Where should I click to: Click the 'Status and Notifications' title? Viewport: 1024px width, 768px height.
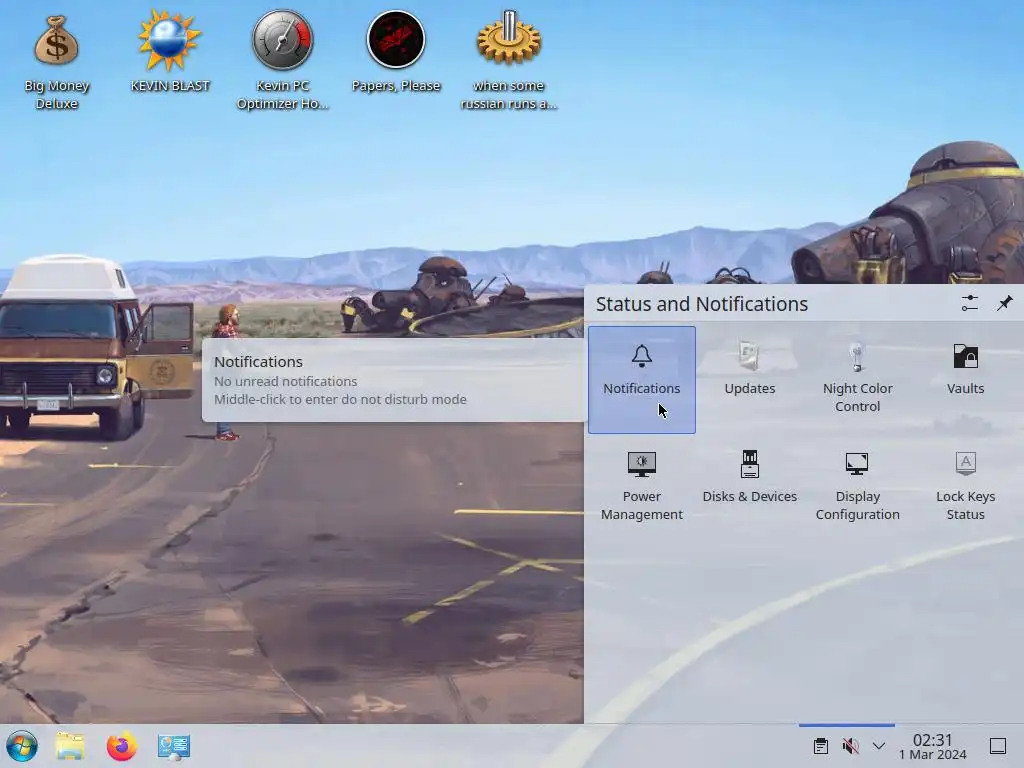pos(701,304)
